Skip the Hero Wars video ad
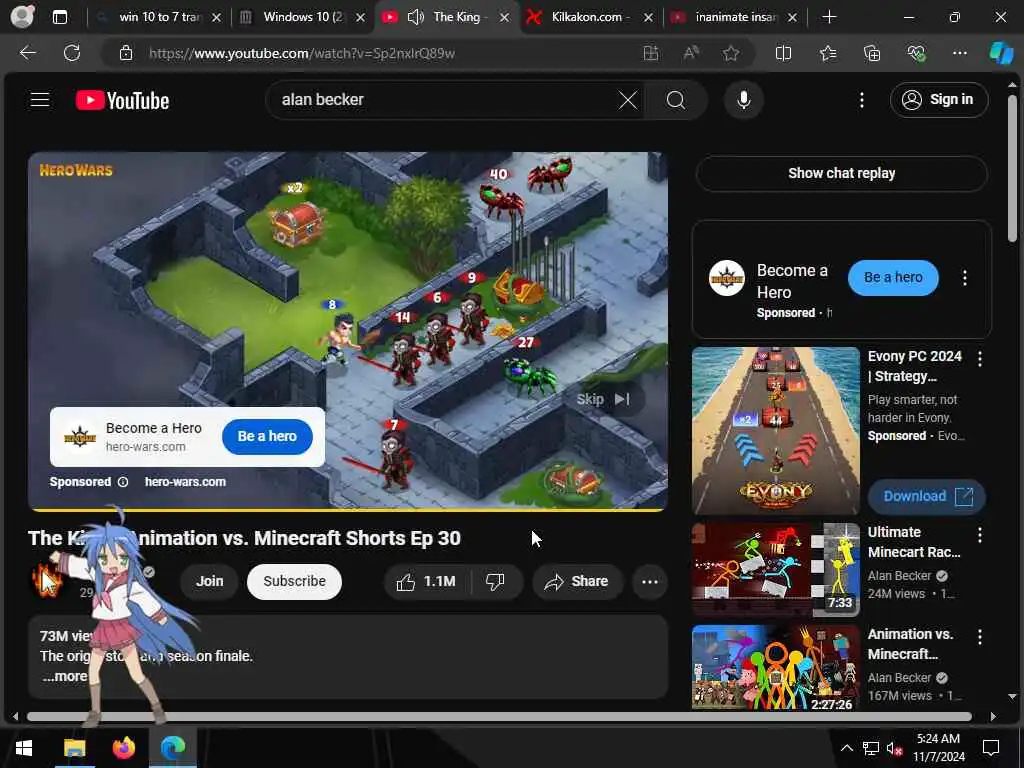Screen dimensions: 1024x768 603,398
